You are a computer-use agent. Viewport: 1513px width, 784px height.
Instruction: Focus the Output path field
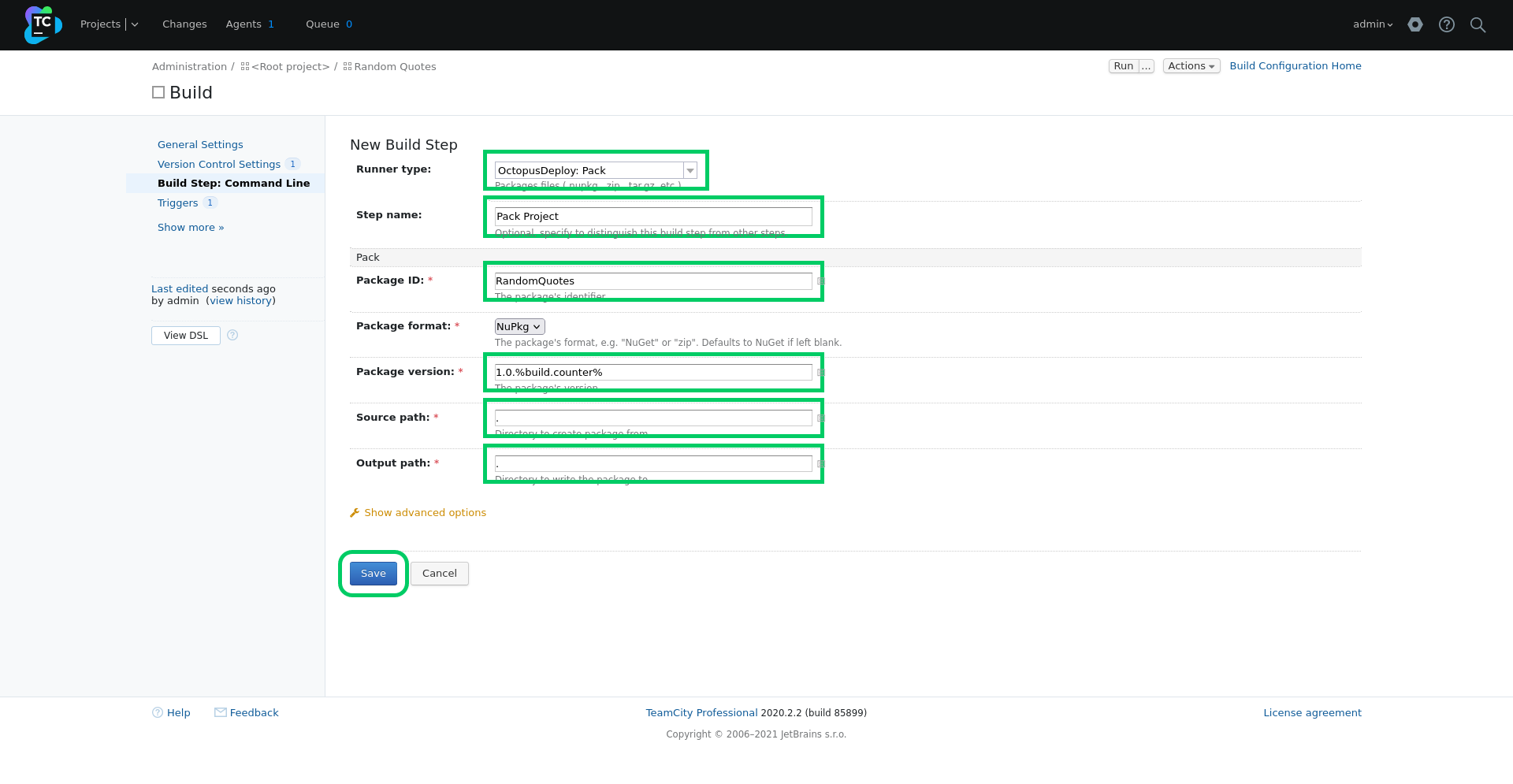653,464
